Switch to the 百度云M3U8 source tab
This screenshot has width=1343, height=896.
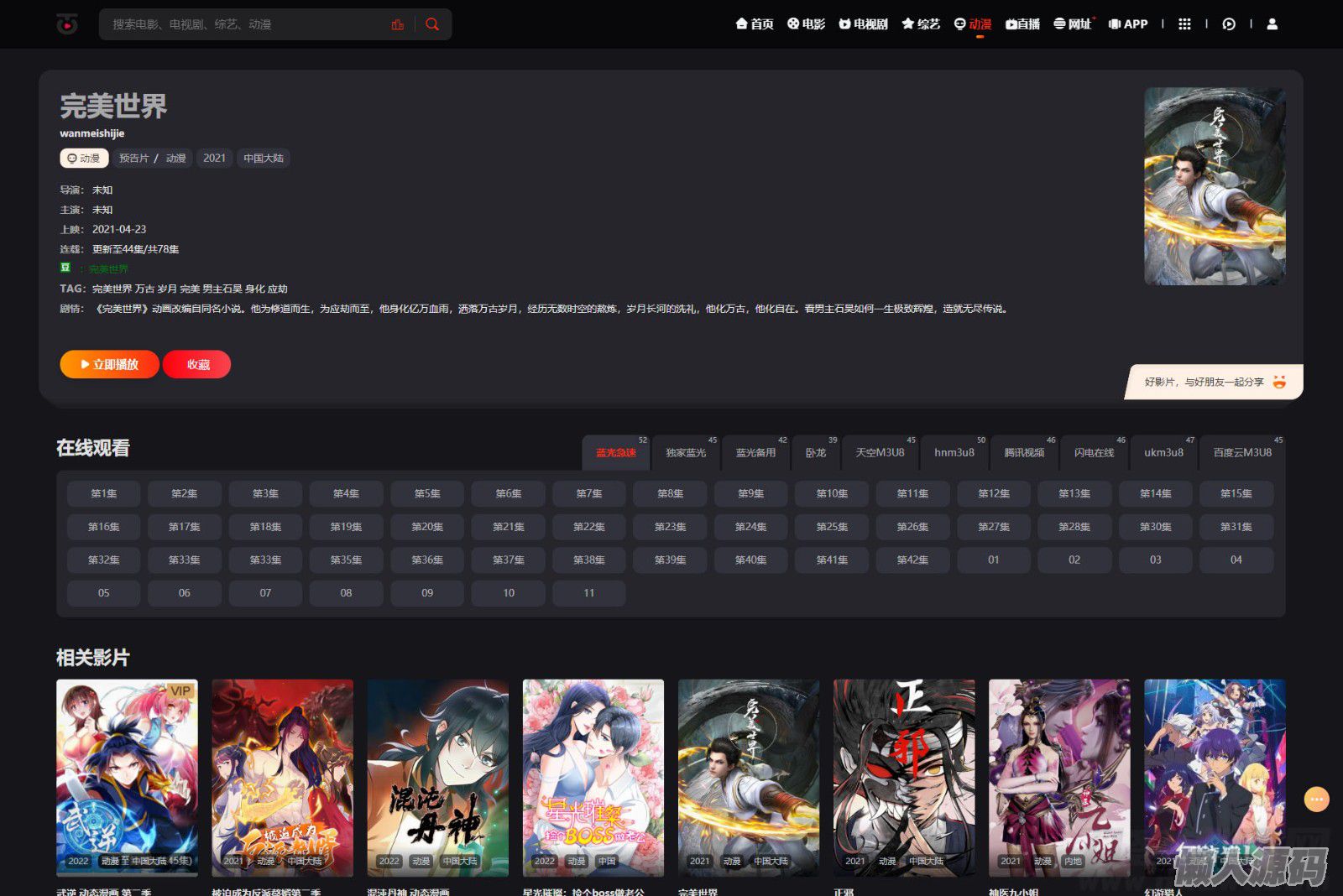click(1242, 453)
